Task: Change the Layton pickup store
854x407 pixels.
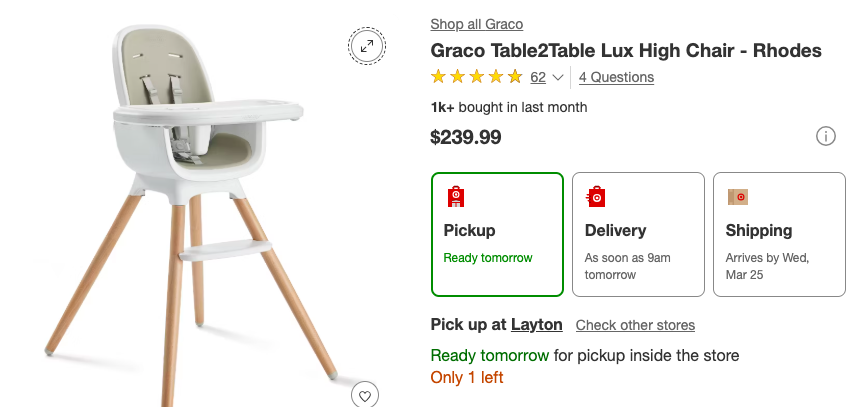Action: pyautogui.click(x=536, y=325)
